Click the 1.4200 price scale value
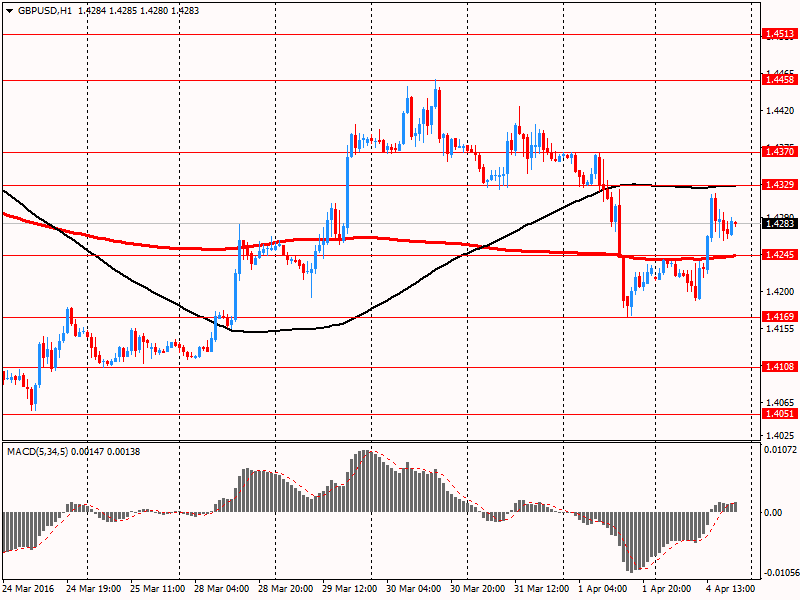Screen dimensions: 800x600 [780, 292]
